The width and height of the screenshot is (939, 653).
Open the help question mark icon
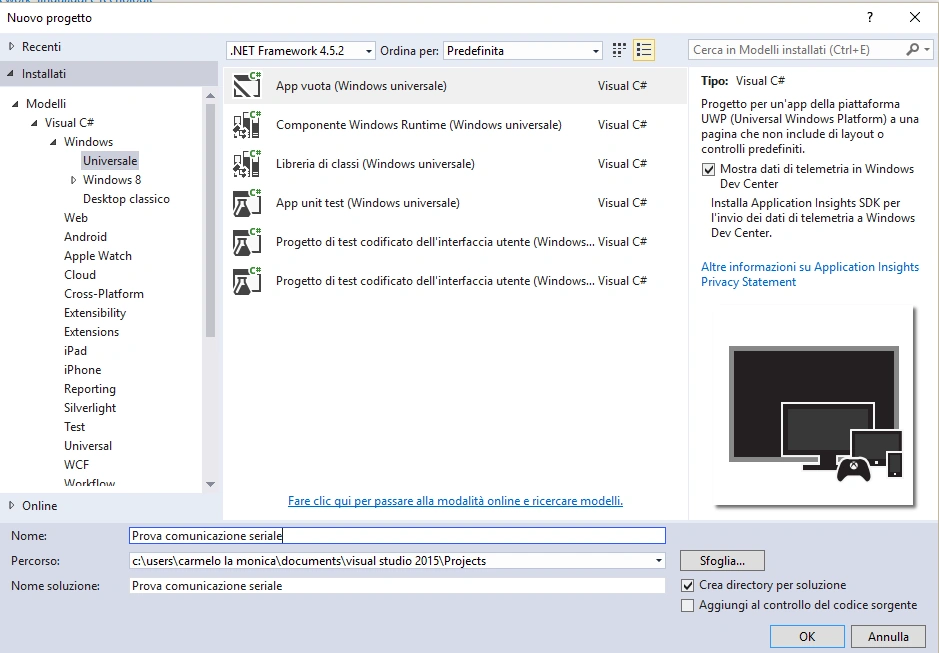click(870, 17)
